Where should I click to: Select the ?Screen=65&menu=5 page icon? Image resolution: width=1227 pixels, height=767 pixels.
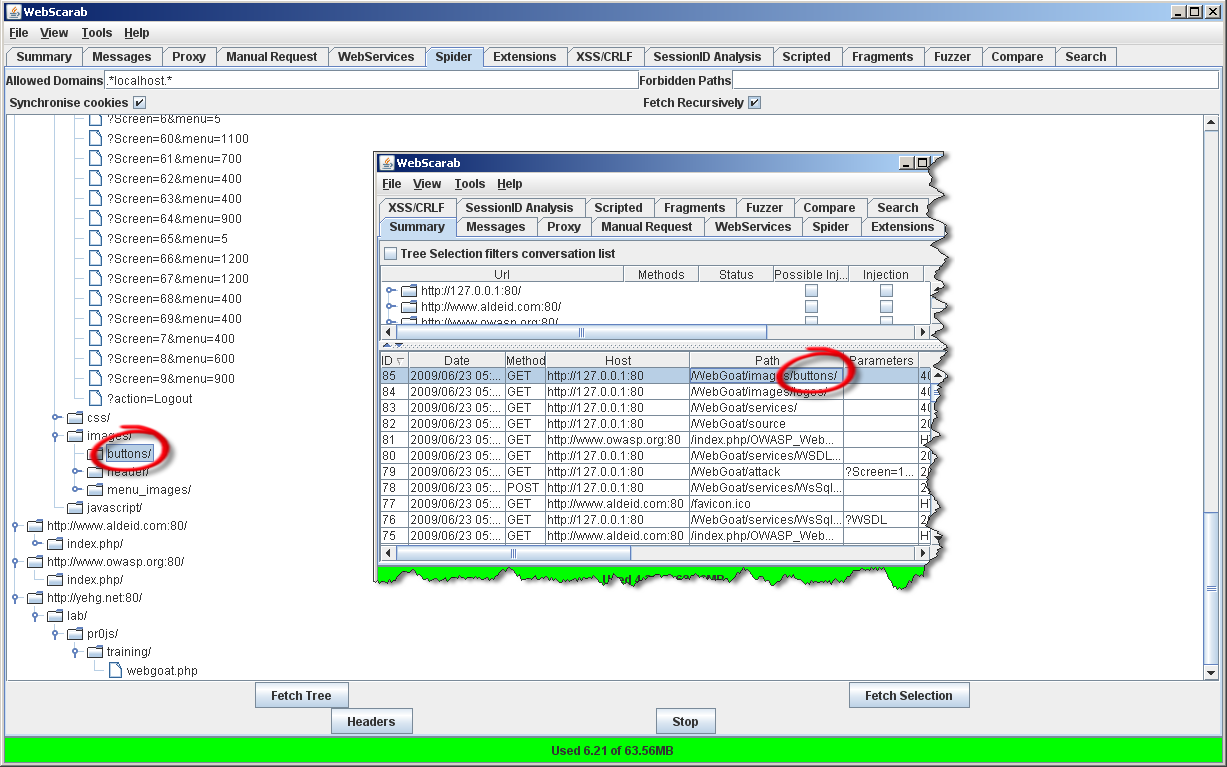click(x=95, y=239)
